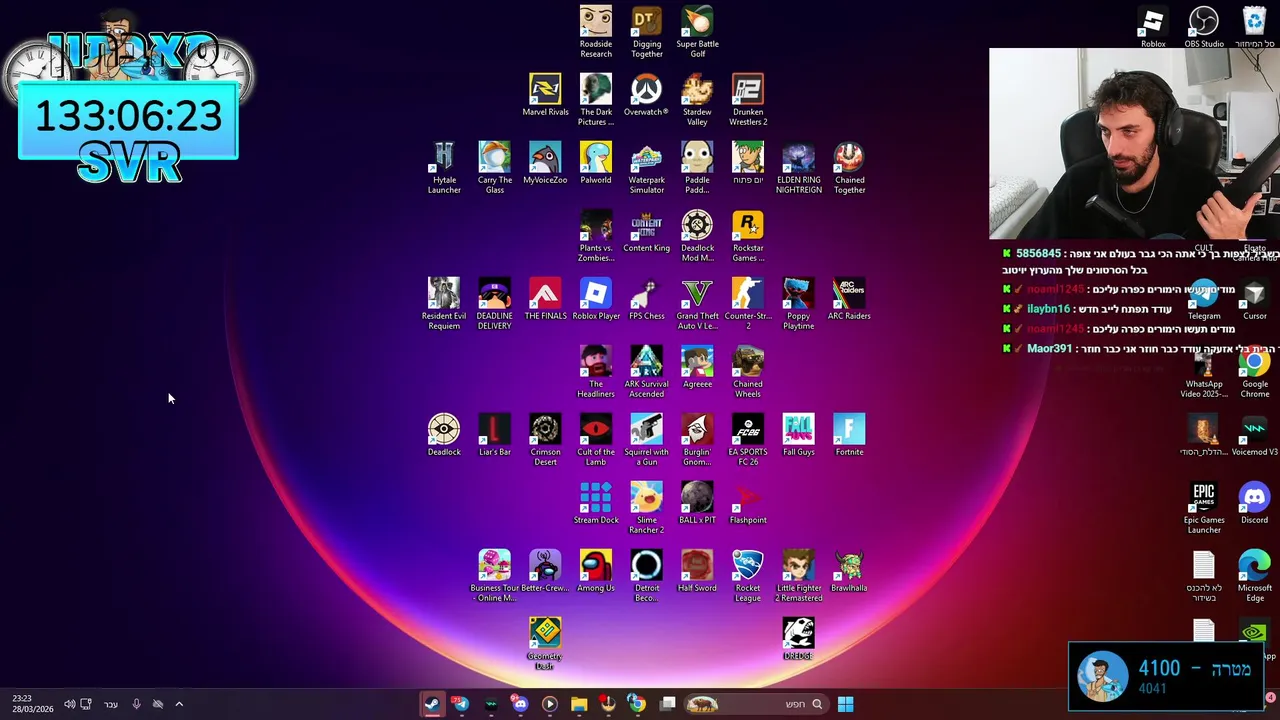This screenshot has height=720, width=1280.
Task: Select the Epic Games Launcher icon
Action: (x=1204, y=508)
